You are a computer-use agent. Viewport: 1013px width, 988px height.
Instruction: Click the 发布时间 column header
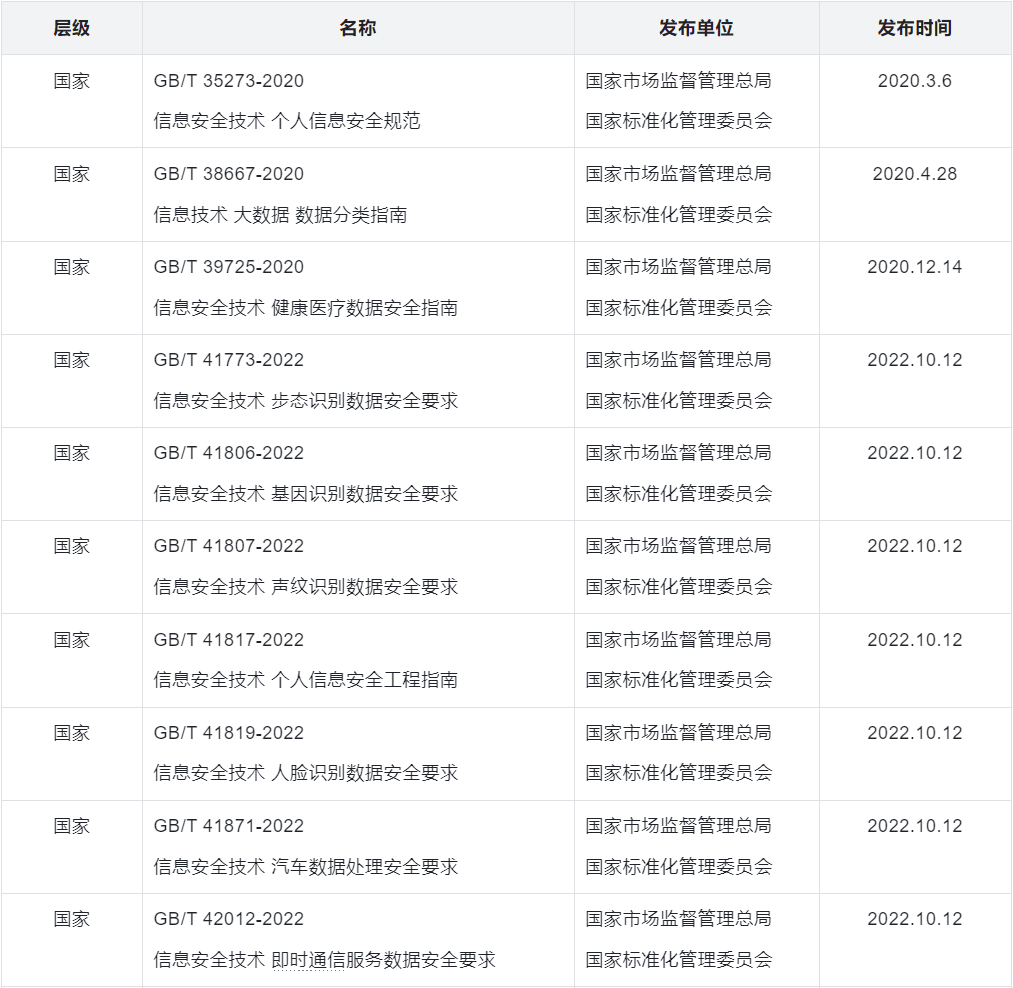coord(914,28)
